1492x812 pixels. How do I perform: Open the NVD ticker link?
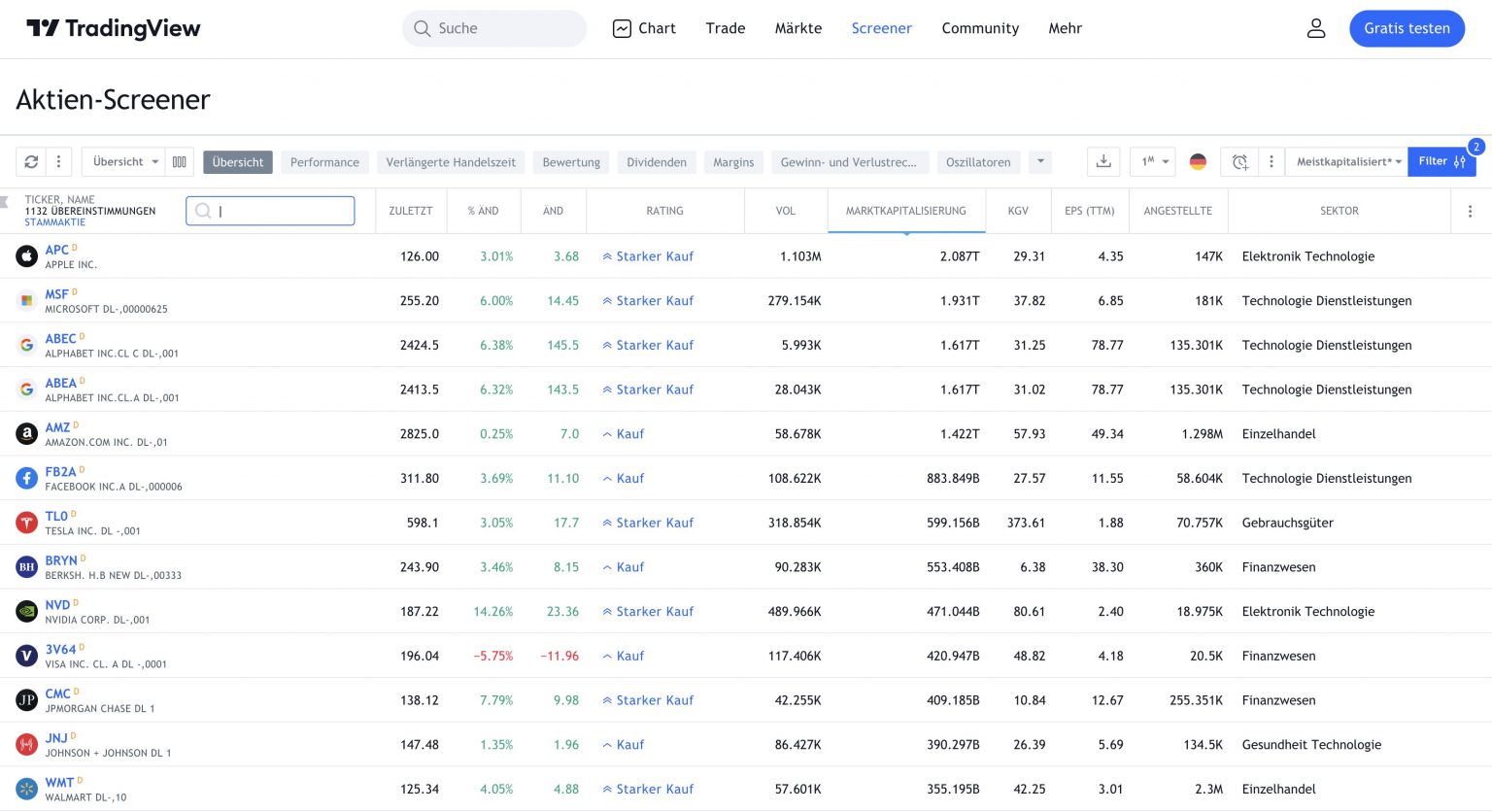tap(57, 605)
